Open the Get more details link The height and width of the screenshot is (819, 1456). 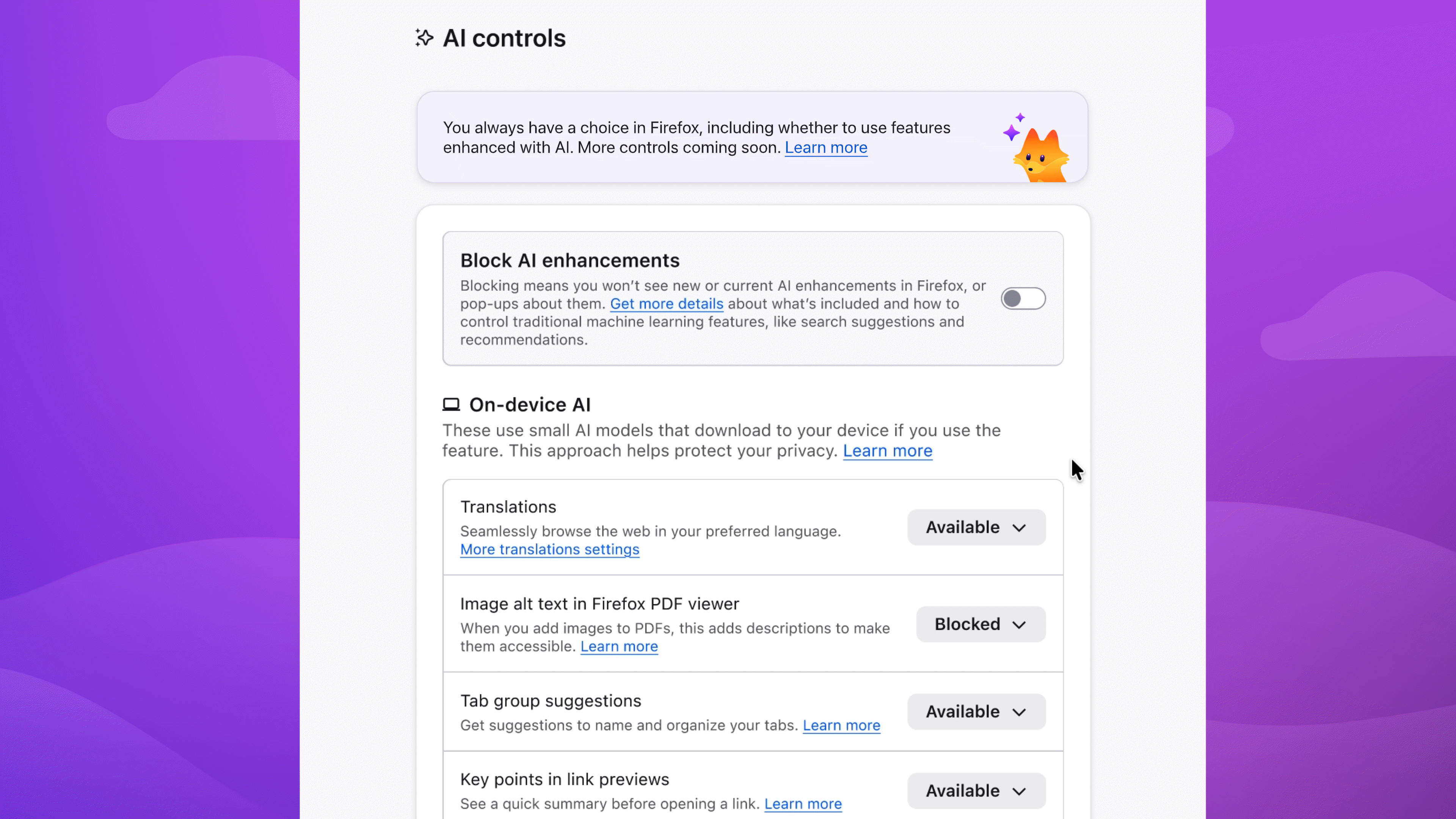[x=667, y=303]
